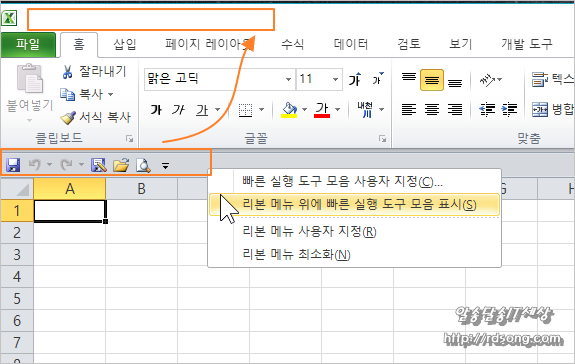Image resolution: width=575 pixels, height=364 pixels.
Task: Select 리본 메뉴 최소화
Action: [296, 254]
